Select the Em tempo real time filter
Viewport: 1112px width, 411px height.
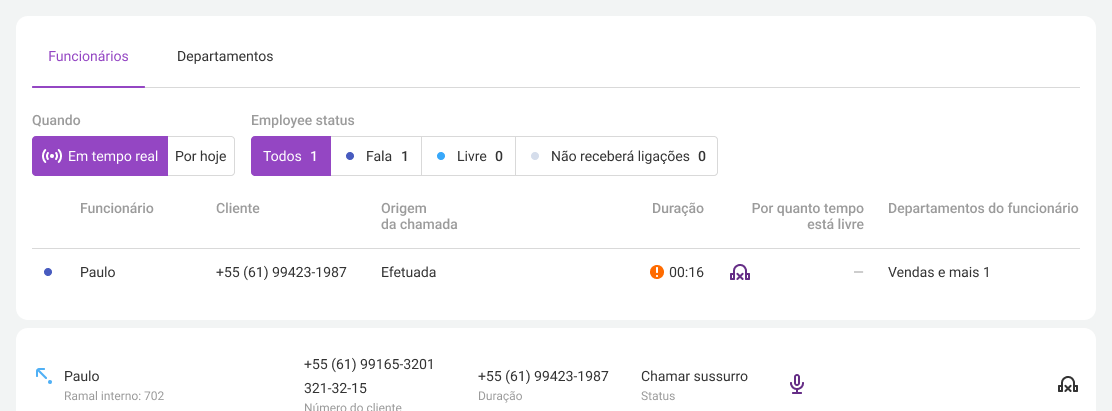(x=100, y=156)
